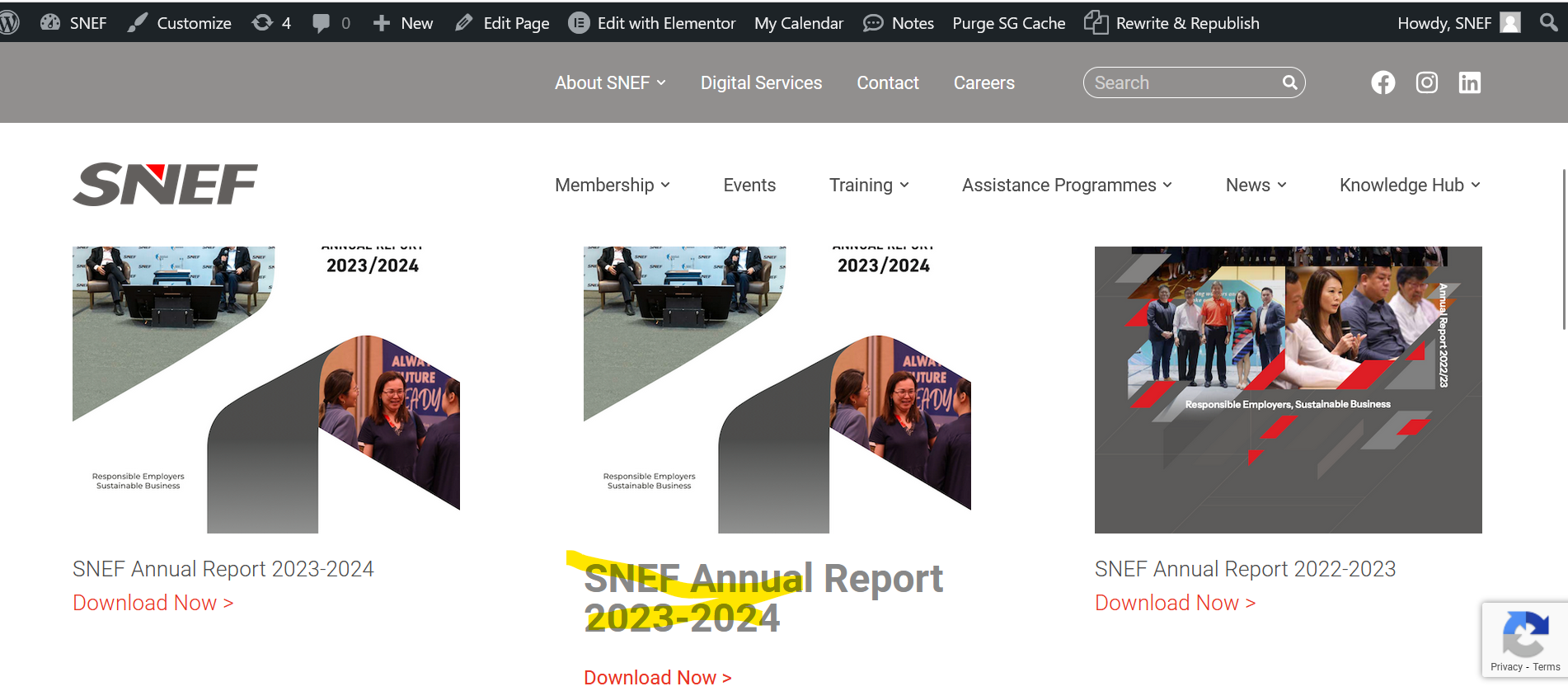The height and width of the screenshot is (691, 1568).
Task: Go to the Contact page
Action: click(x=888, y=82)
